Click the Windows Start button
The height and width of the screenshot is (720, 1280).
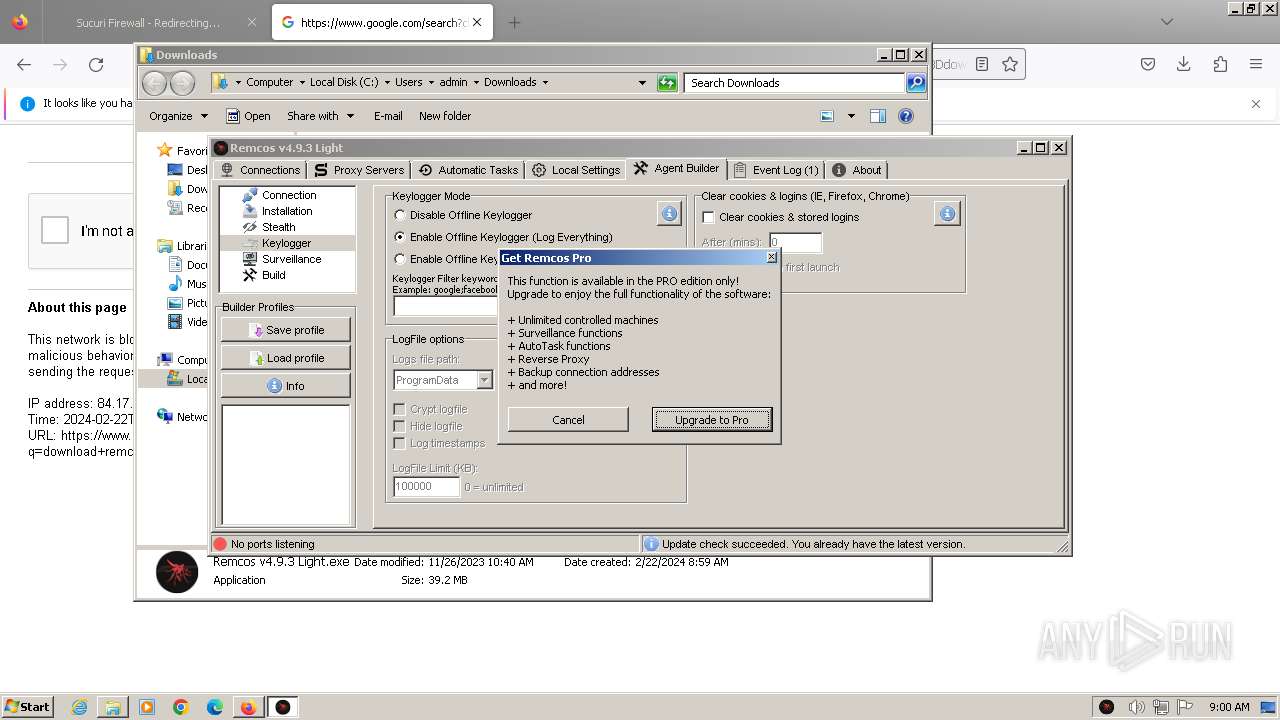coord(27,707)
